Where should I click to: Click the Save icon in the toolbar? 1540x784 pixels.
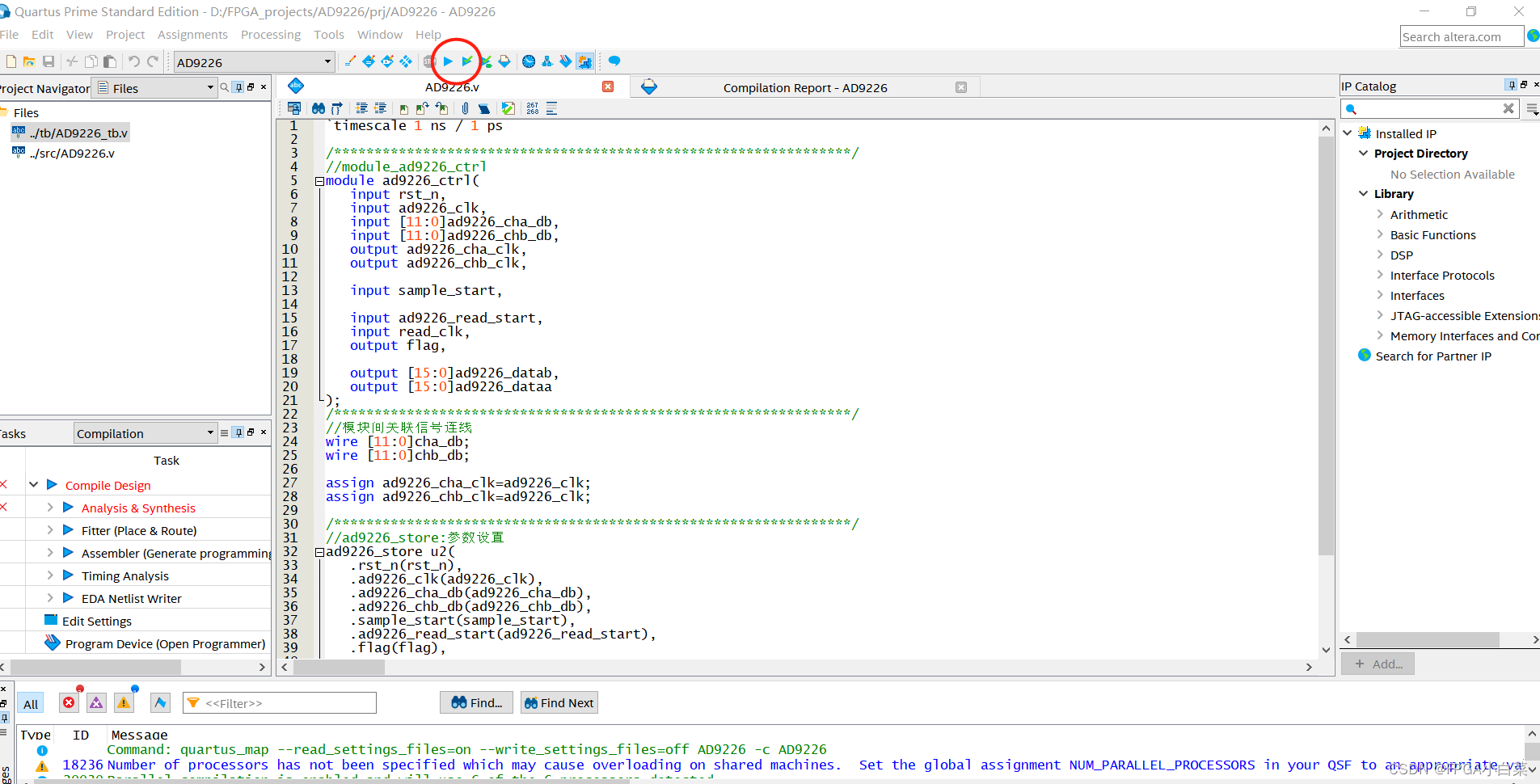49,61
